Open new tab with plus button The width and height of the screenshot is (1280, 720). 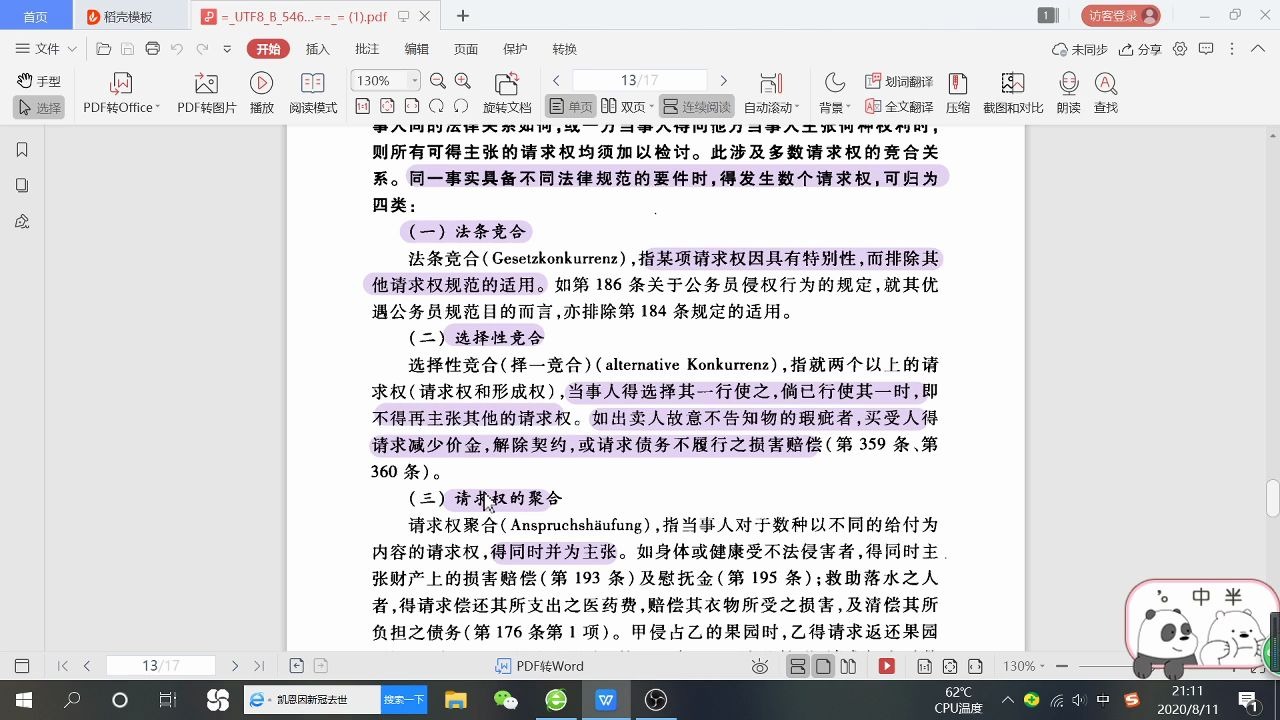click(462, 16)
